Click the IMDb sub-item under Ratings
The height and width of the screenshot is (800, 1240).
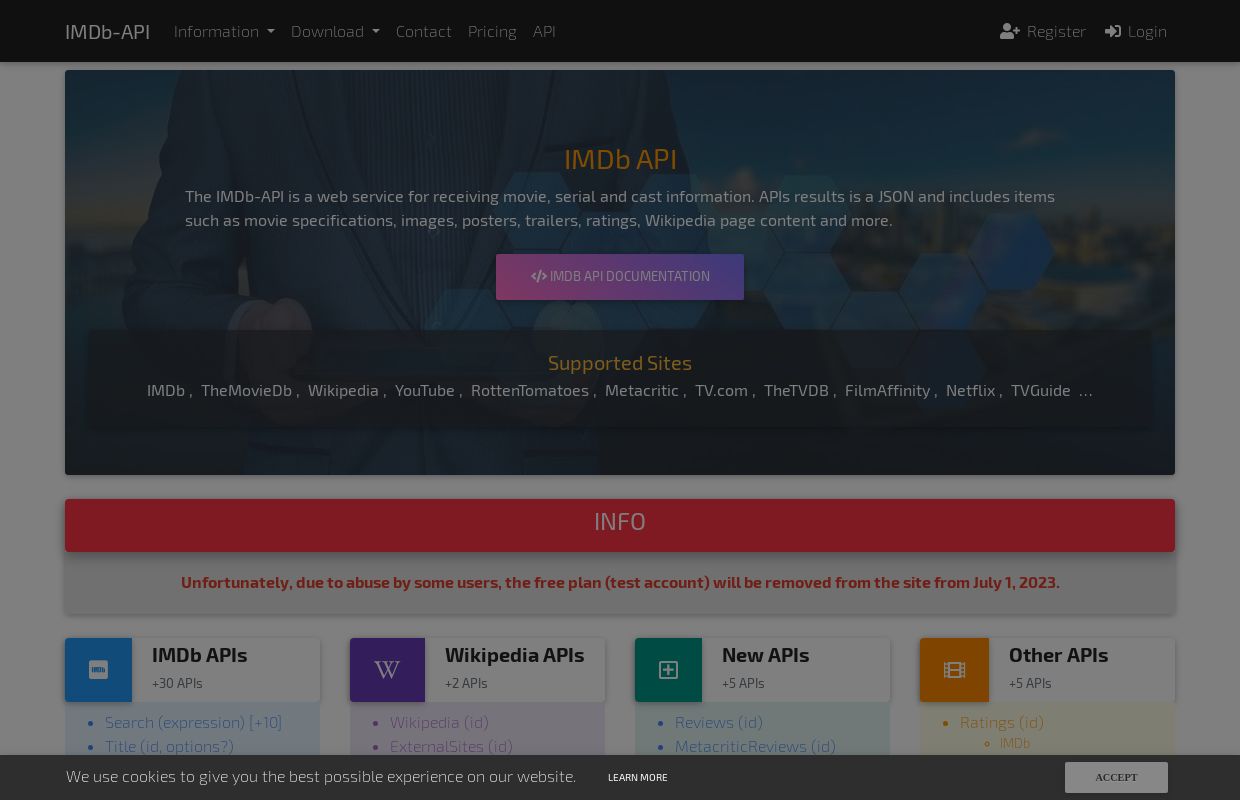coord(1014,743)
